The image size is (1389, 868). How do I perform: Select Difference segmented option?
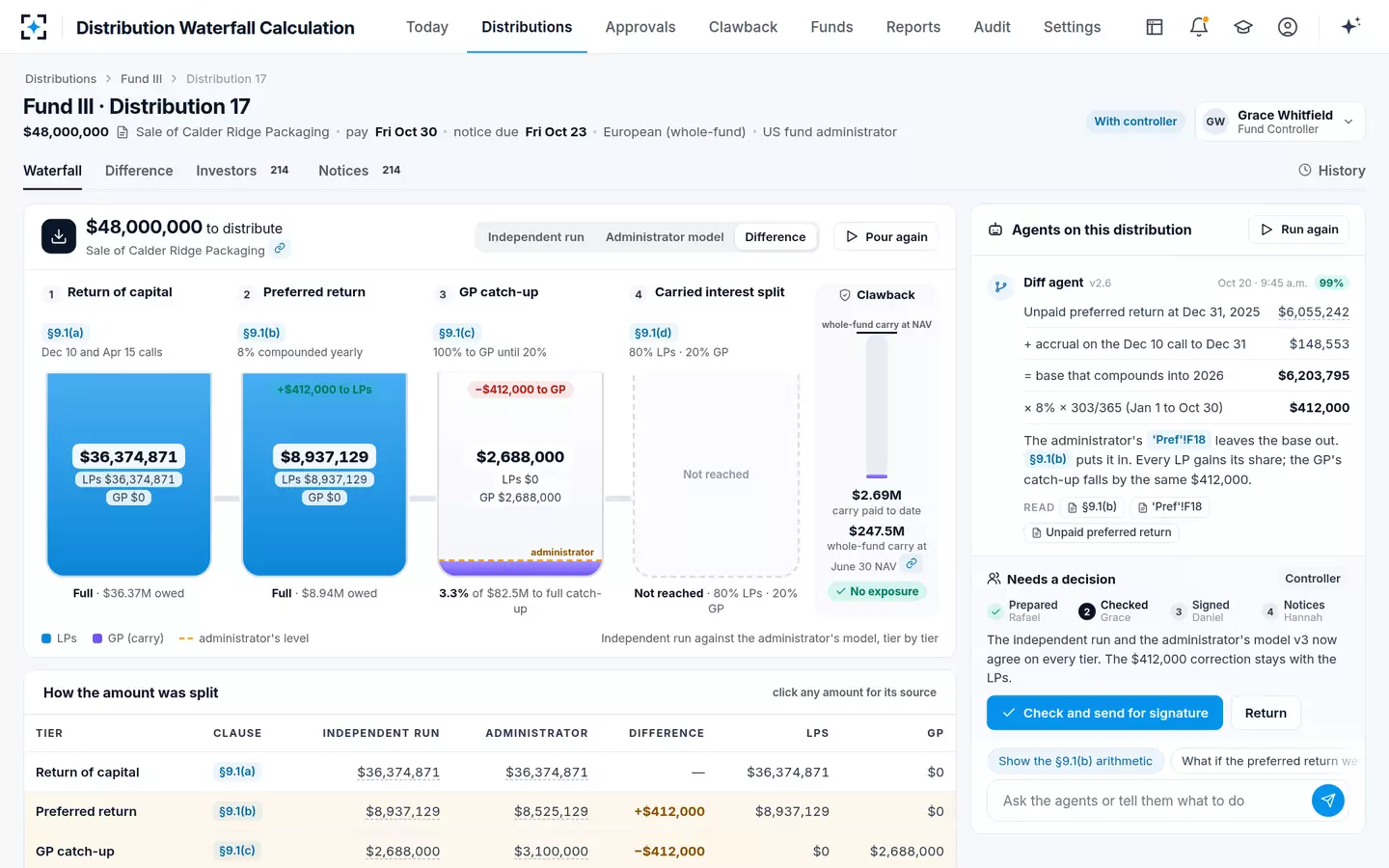[776, 237]
